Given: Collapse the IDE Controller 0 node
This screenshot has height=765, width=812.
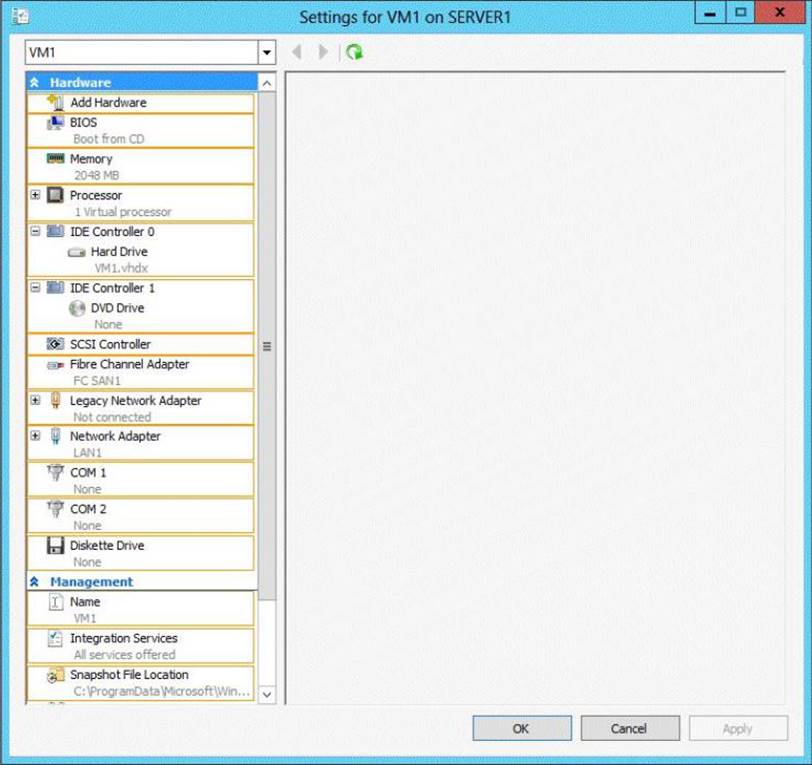Looking at the screenshot, I should click(x=35, y=231).
